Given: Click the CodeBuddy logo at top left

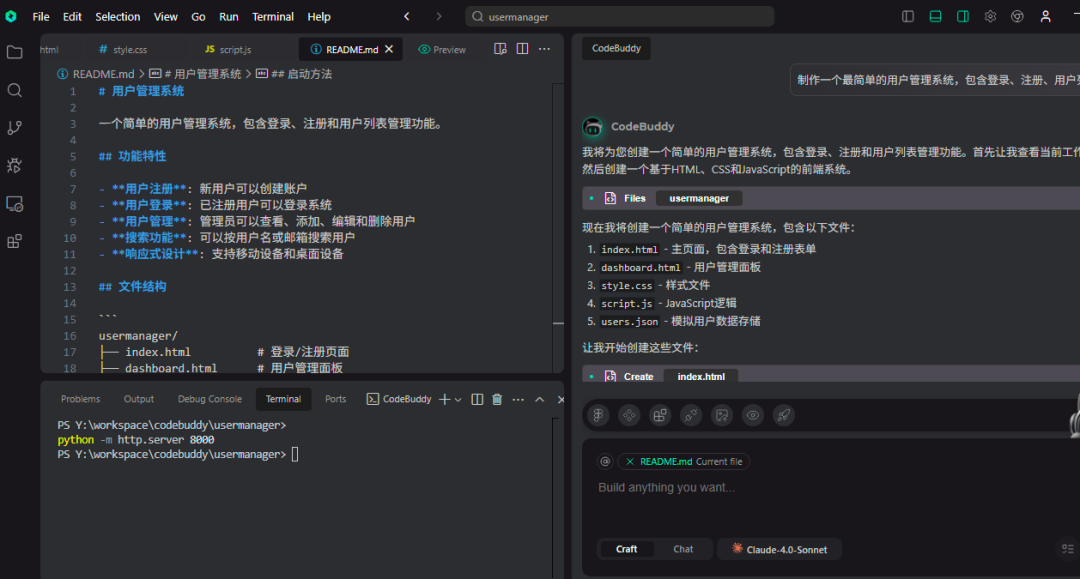Looking at the screenshot, I should 11,17.
